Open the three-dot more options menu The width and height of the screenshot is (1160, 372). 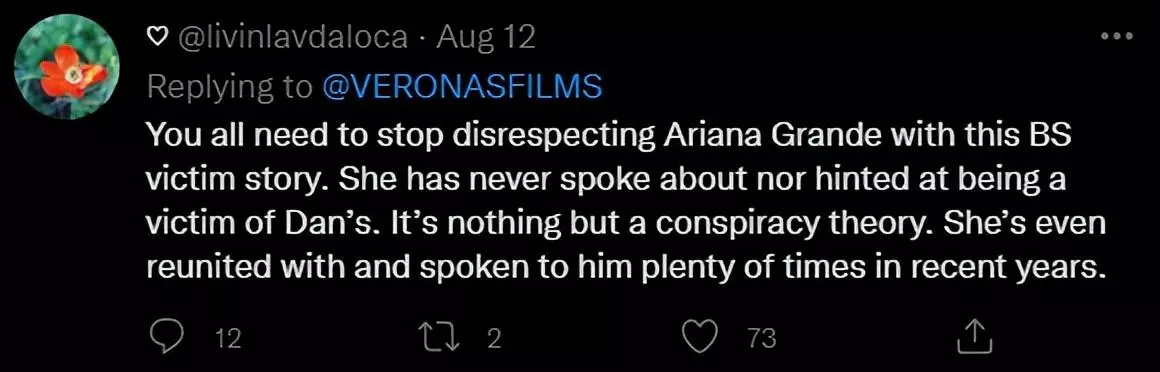point(1117,35)
